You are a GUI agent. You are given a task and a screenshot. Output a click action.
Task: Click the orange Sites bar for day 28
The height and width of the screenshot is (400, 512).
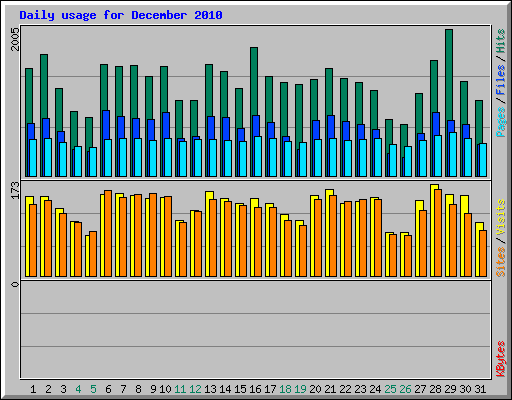point(438,233)
